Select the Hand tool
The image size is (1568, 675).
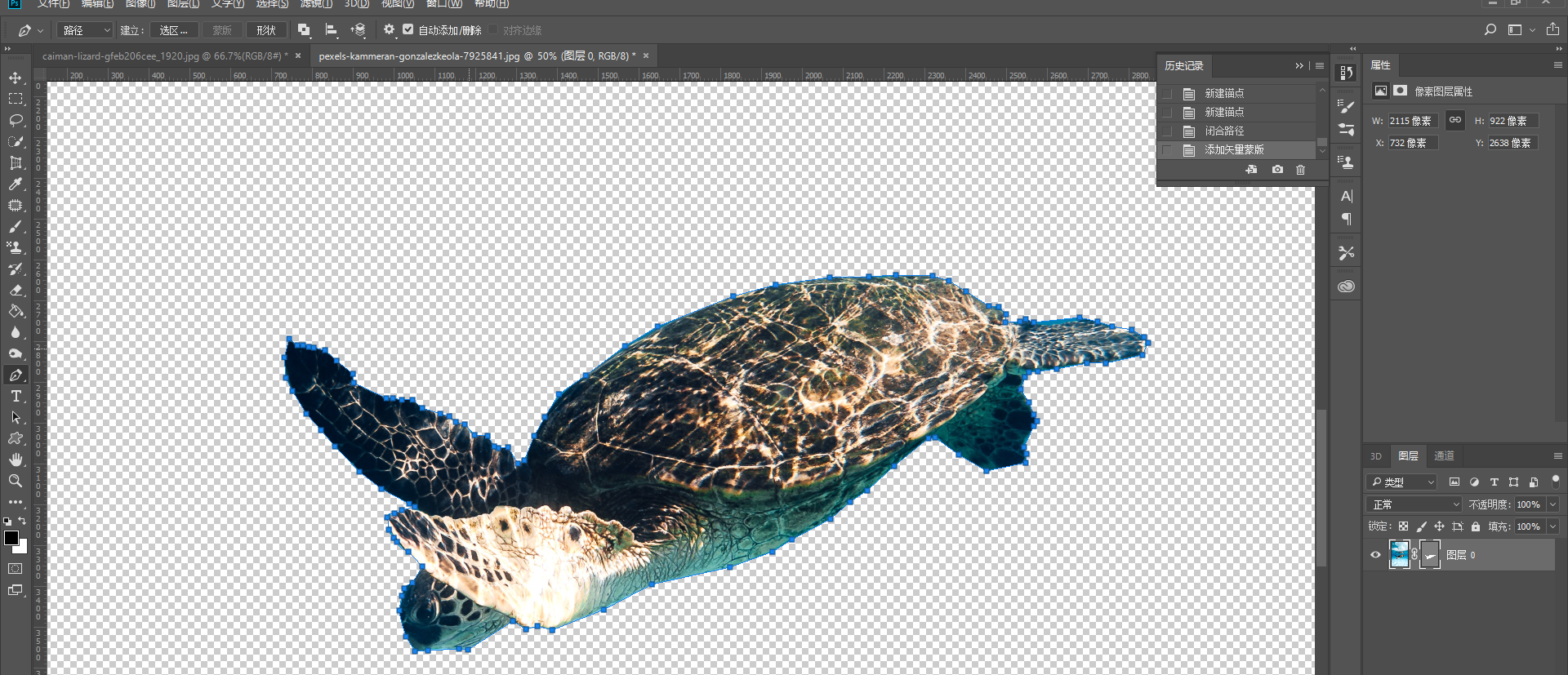[16, 460]
